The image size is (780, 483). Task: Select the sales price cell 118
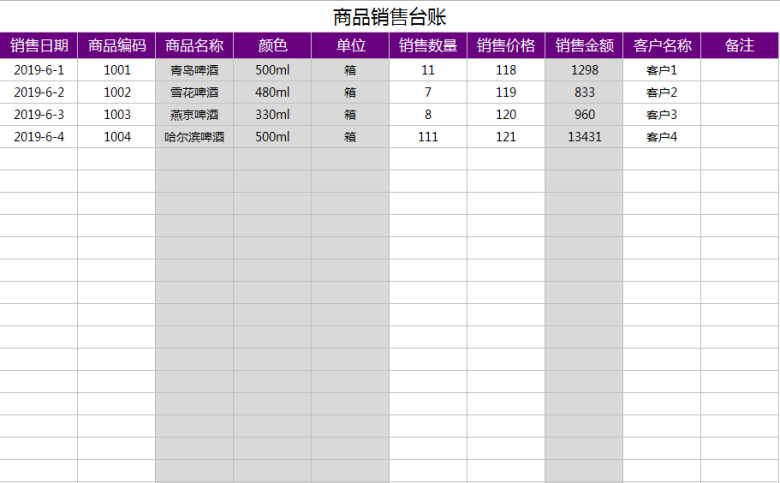tap(506, 70)
